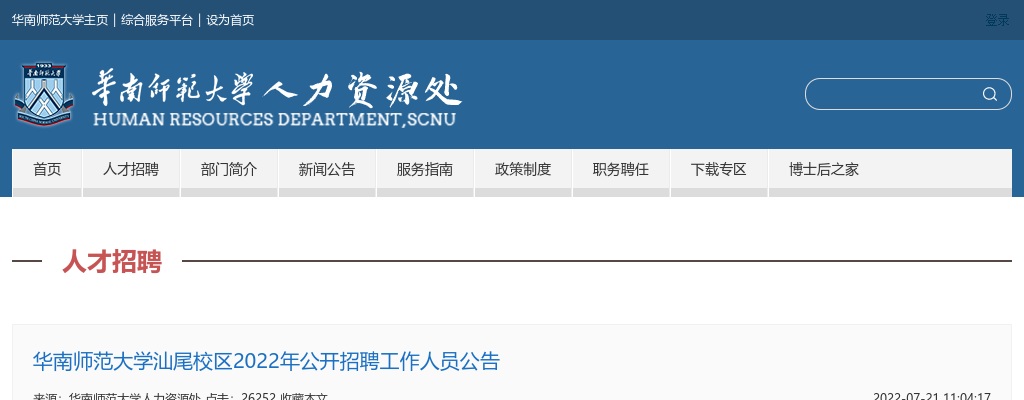Click the red 人才招聘 section heading
Screen dimensions: 1024x400
click(112, 262)
